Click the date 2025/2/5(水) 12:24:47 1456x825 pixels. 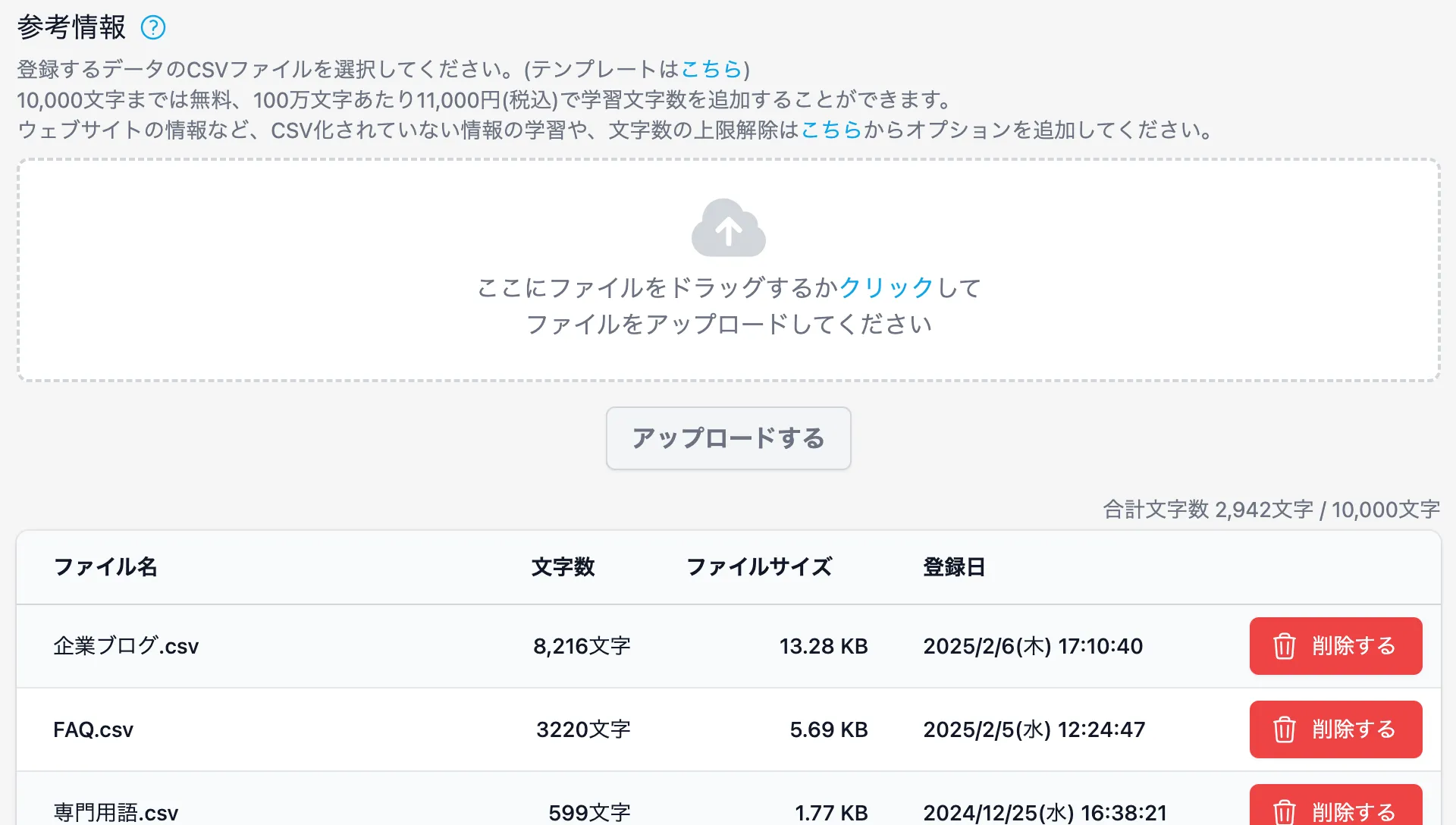(x=1034, y=729)
